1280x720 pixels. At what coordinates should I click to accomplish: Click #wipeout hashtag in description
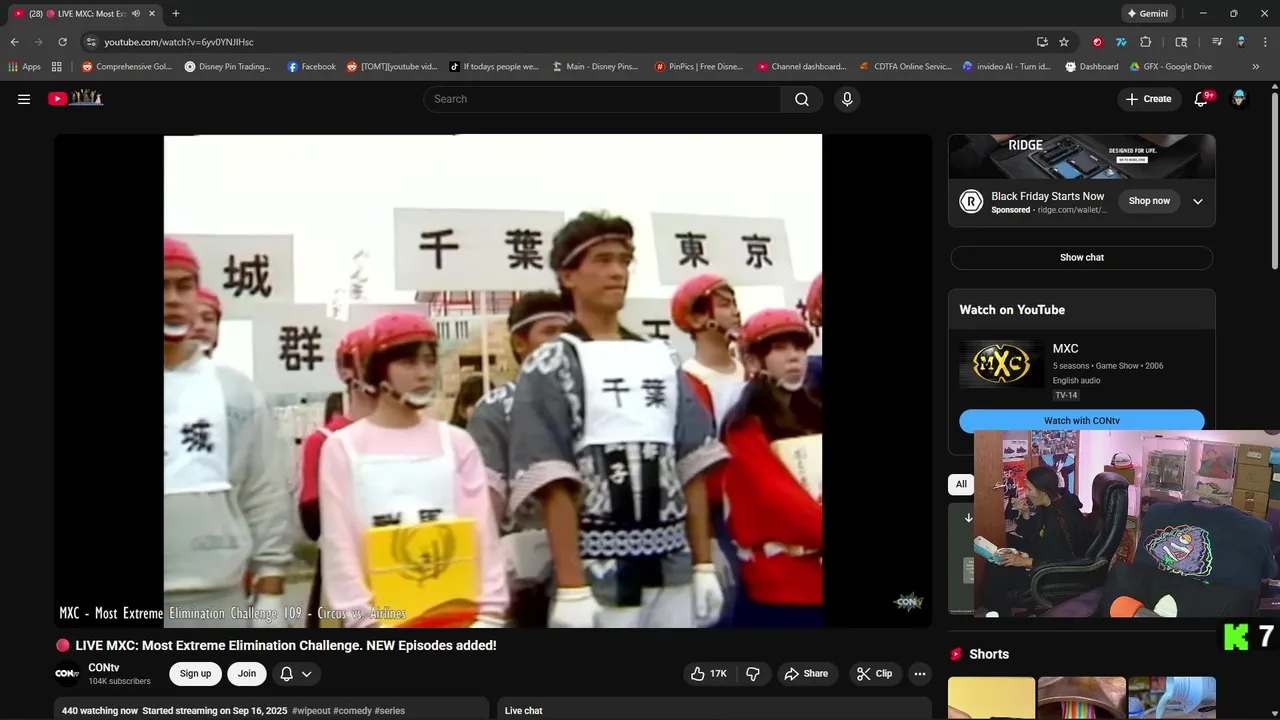(310, 711)
